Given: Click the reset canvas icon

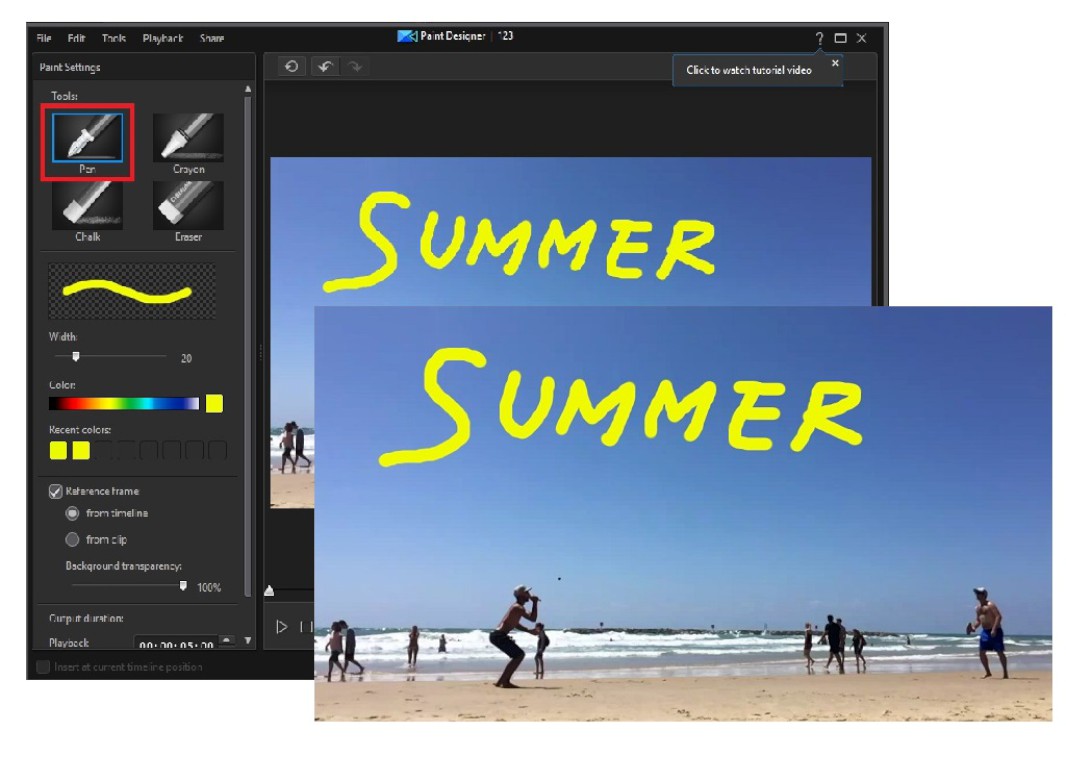Looking at the screenshot, I should [x=291, y=67].
